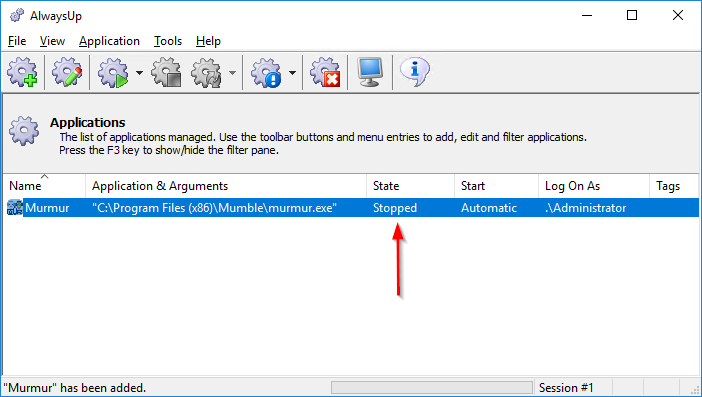Open the File menu

(17, 41)
